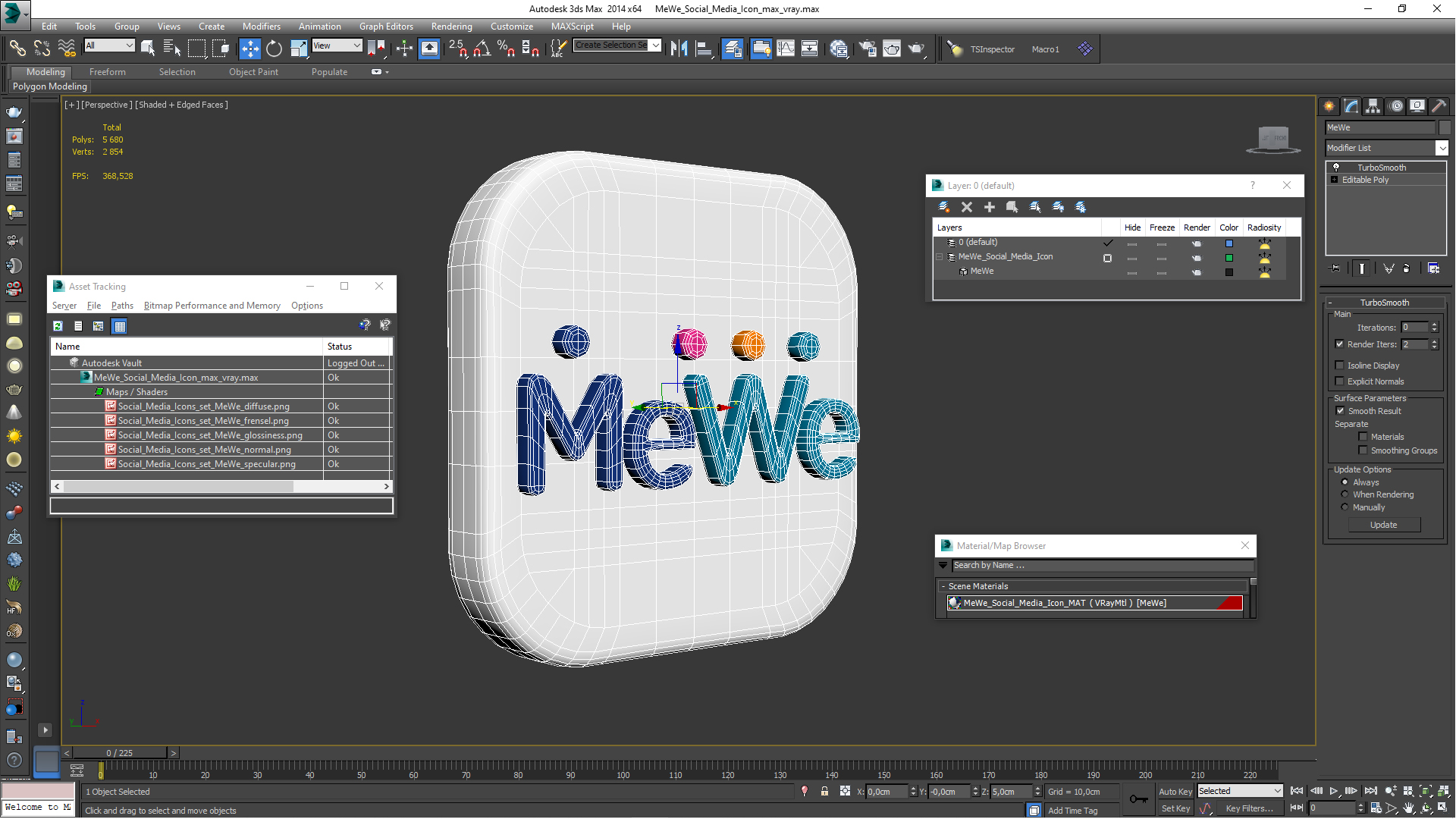The height and width of the screenshot is (819, 1456).
Task: Select When Rendering update option
Action: (x=1345, y=494)
